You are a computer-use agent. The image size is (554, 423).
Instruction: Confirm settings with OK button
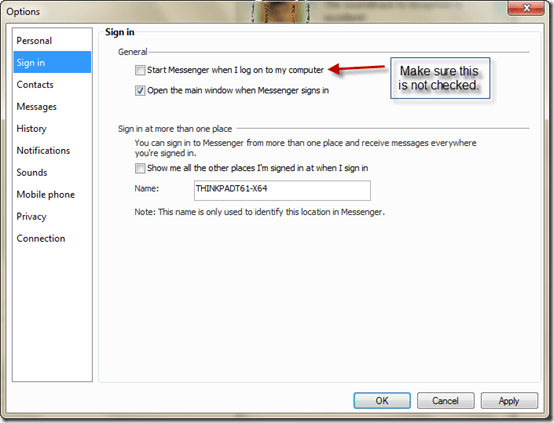click(x=382, y=400)
